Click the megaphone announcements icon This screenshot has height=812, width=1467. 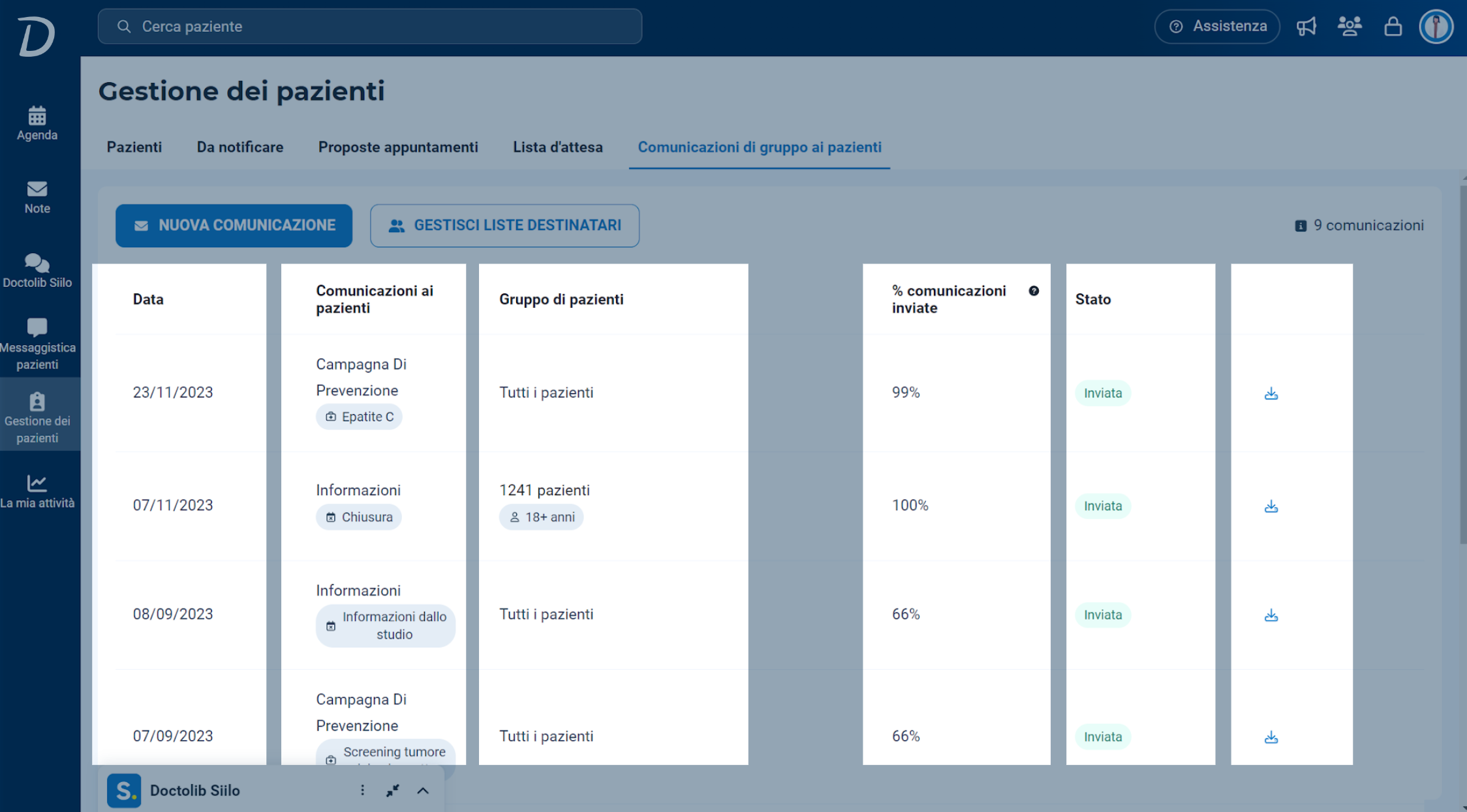pos(1306,27)
